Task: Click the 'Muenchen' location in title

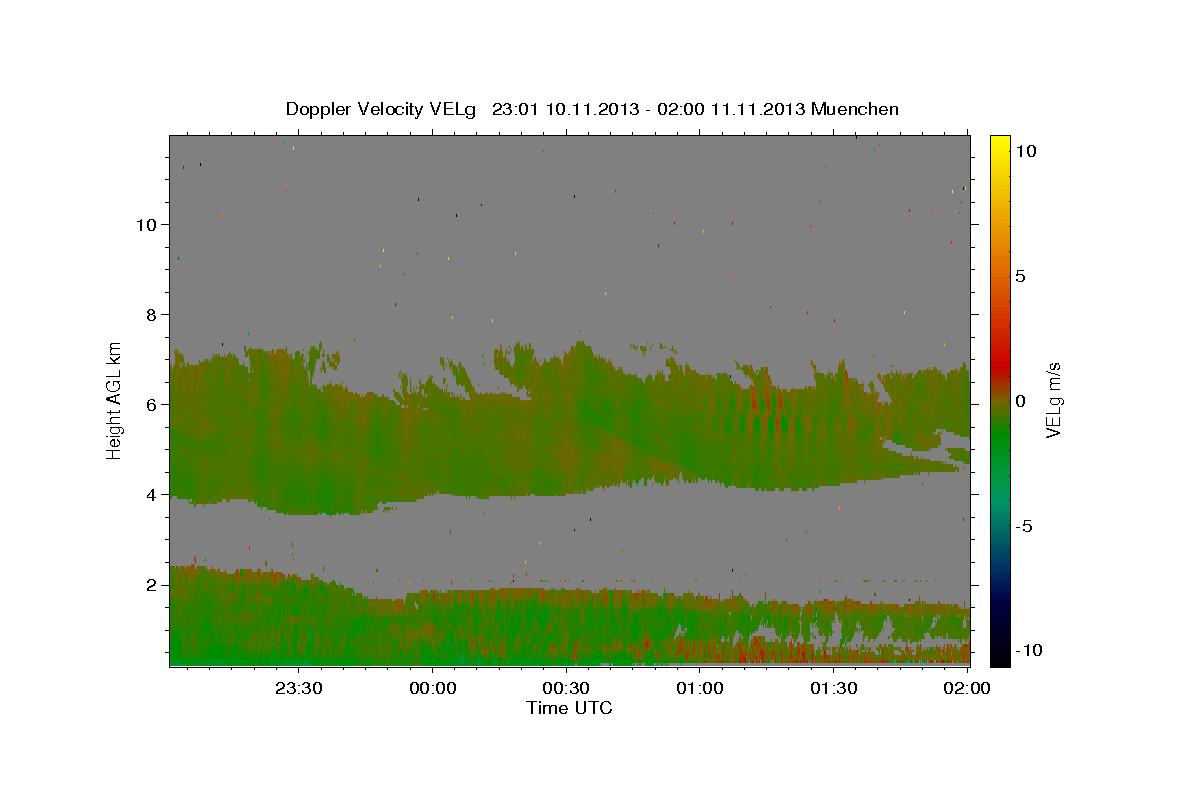Action: (x=855, y=109)
